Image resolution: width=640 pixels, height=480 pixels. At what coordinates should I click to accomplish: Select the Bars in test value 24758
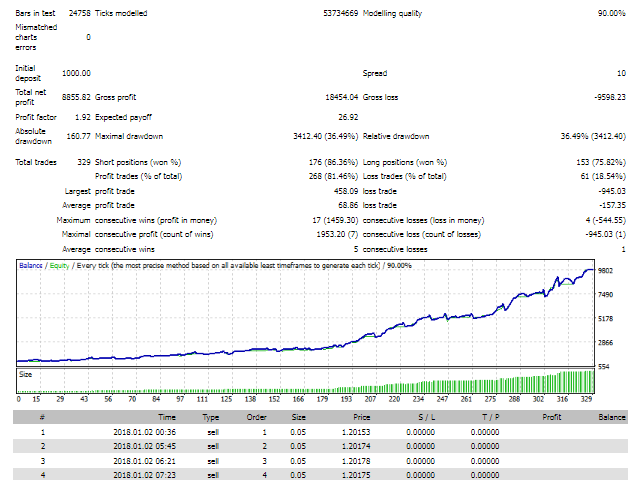click(x=80, y=13)
